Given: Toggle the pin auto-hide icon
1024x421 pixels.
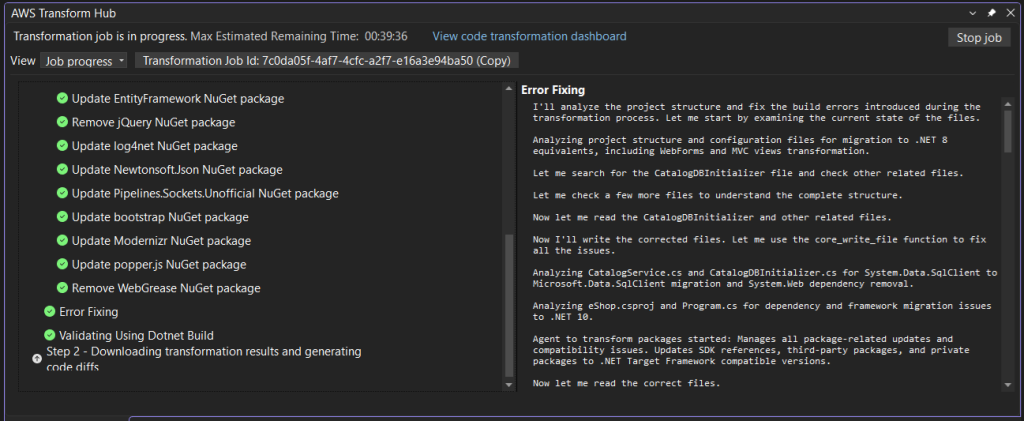Looking at the screenshot, I should 991,12.
